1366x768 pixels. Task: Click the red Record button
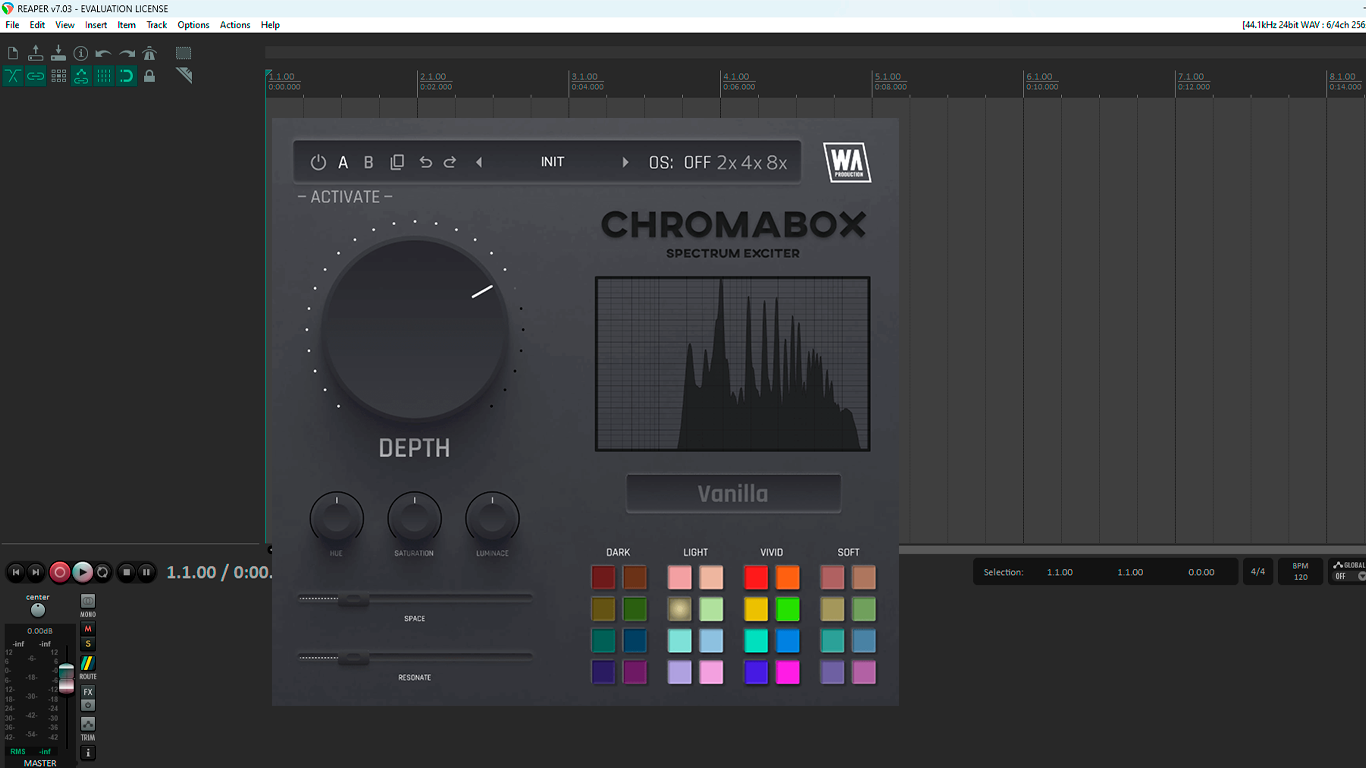click(60, 572)
